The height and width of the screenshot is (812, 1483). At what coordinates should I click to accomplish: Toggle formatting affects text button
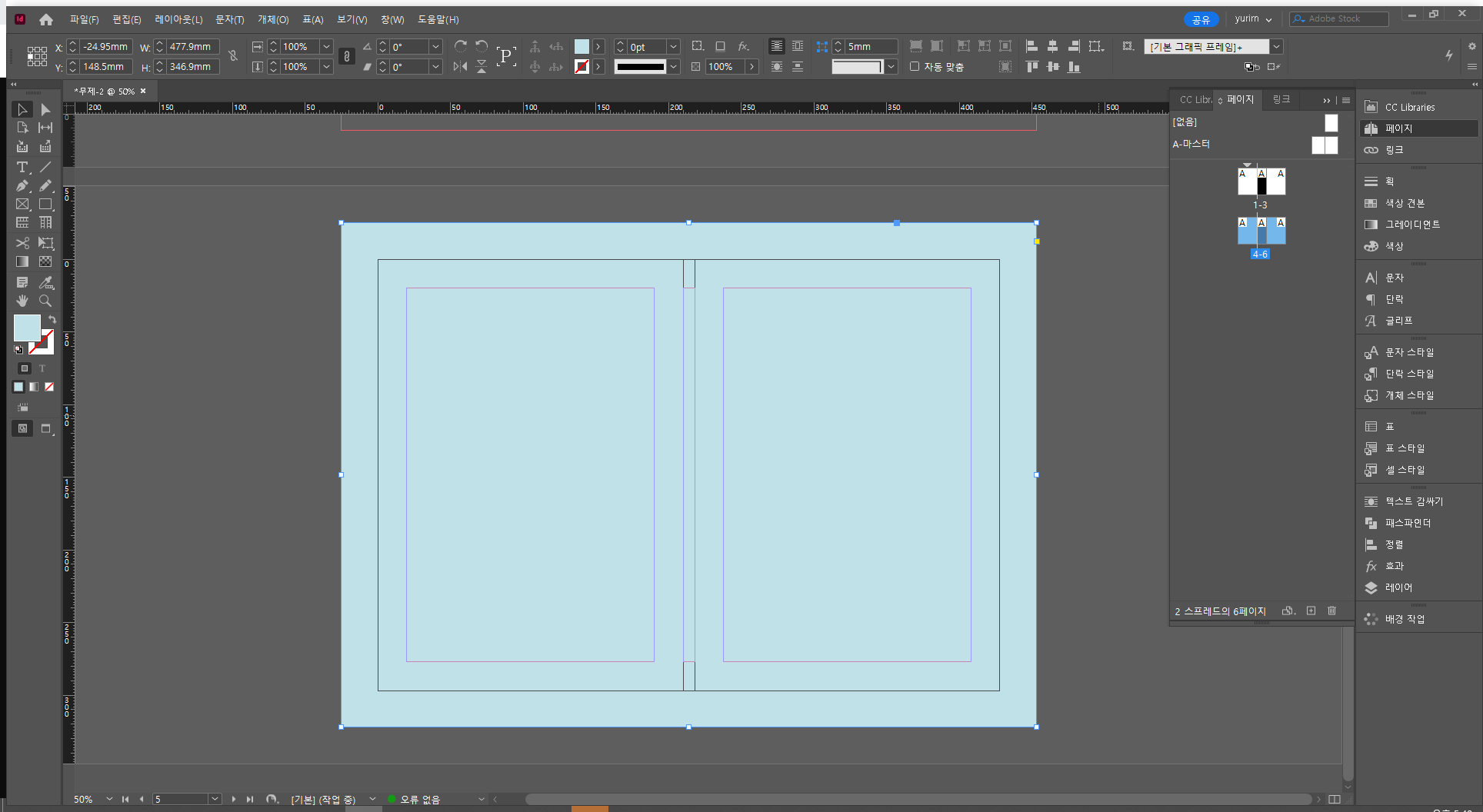point(42,368)
